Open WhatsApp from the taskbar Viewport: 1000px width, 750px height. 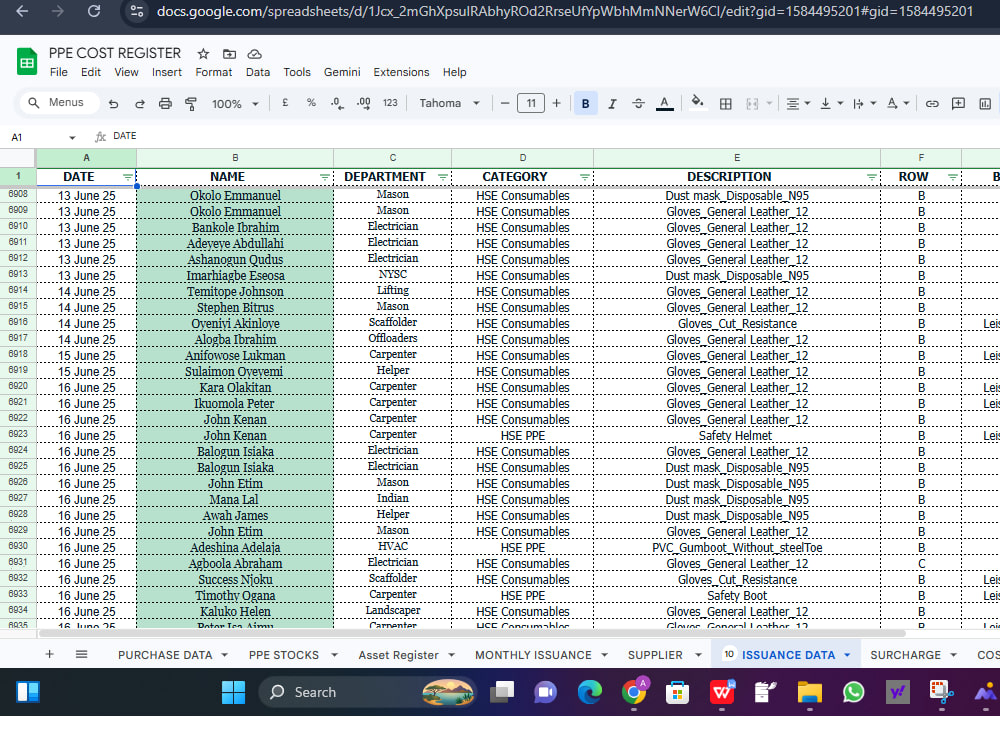[853, 692]
